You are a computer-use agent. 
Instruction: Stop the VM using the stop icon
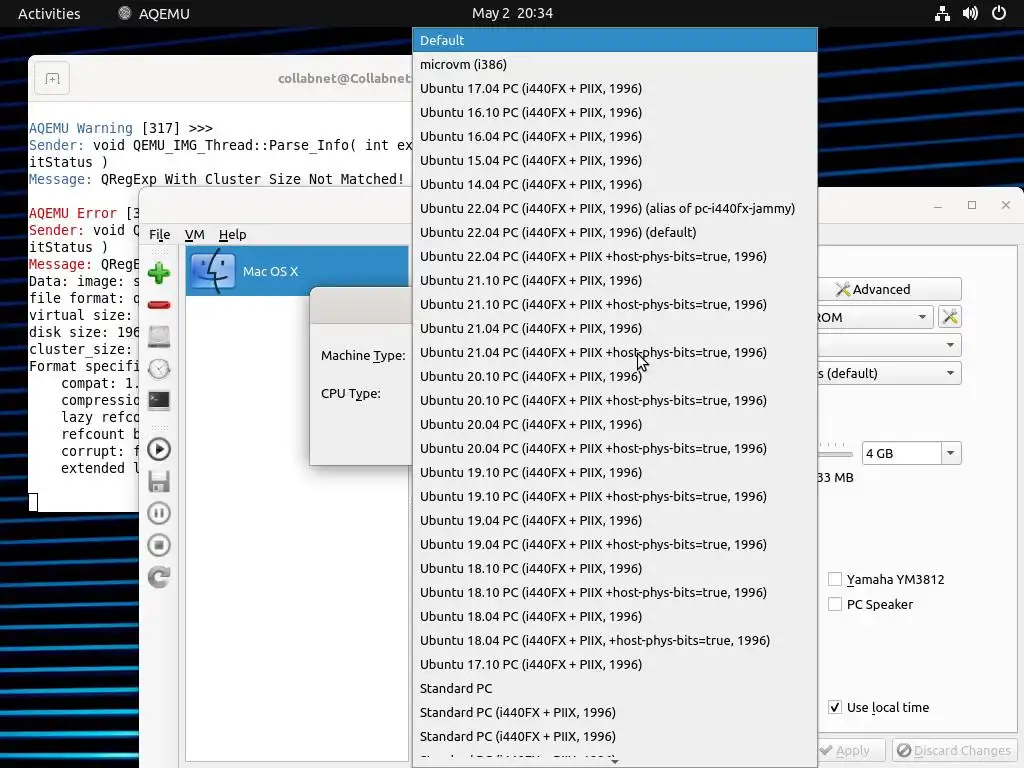pyautogui.click(x=159, y=545)
